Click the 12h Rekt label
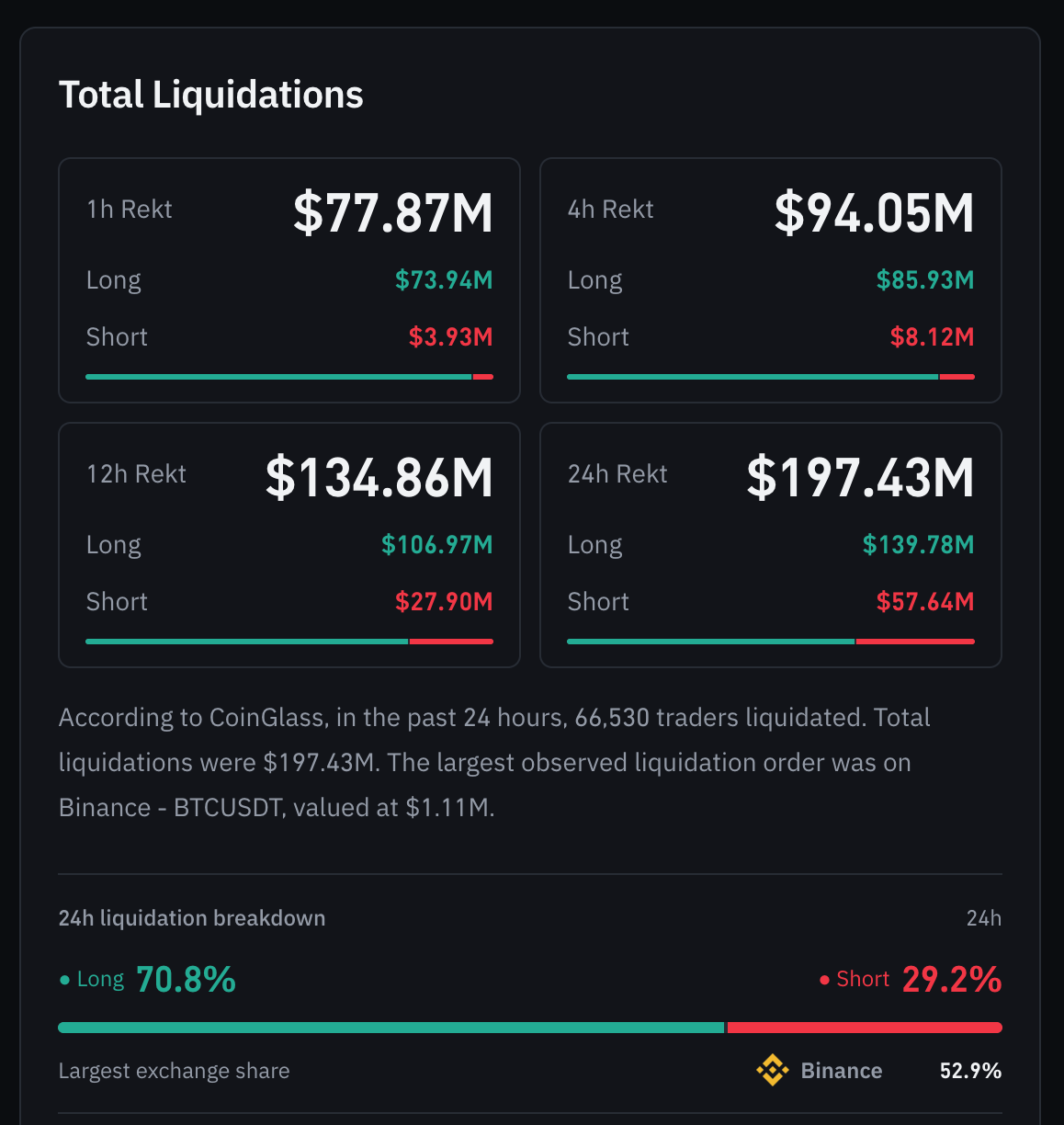 [136, 474]
